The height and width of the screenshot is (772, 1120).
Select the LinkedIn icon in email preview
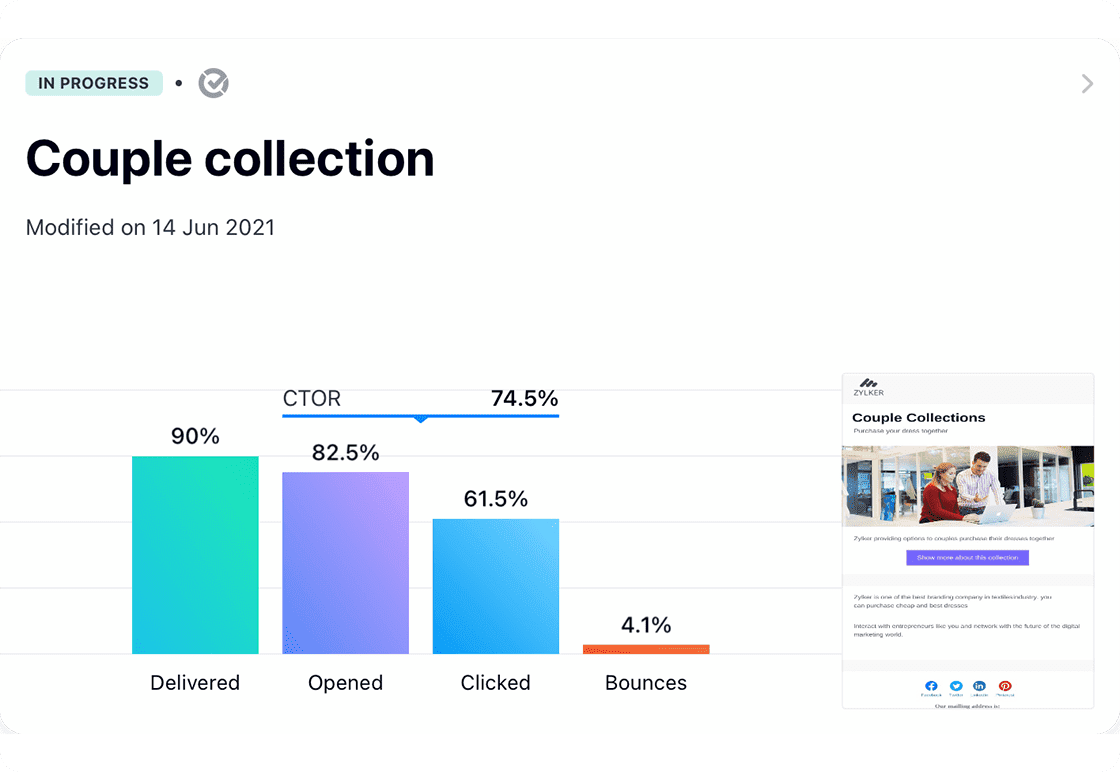pos(979,686)
